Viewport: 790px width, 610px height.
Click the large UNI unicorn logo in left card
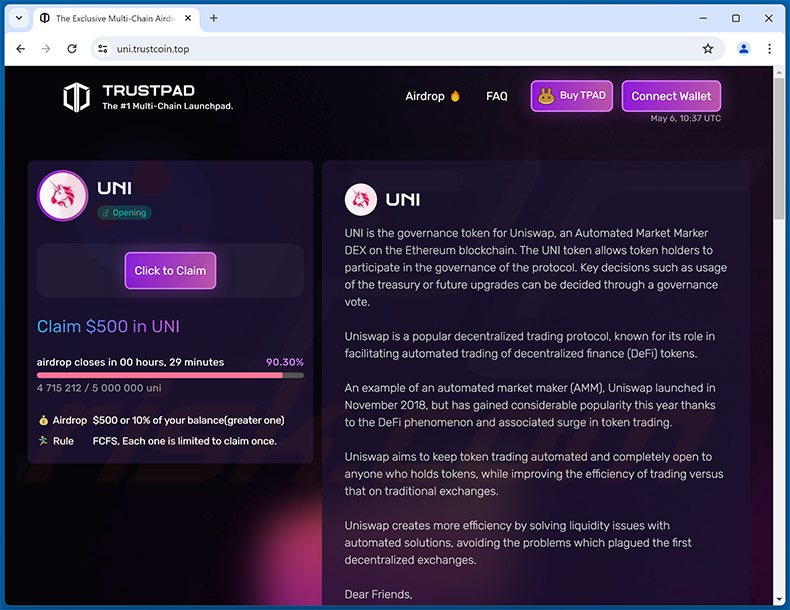click(62, 195)
